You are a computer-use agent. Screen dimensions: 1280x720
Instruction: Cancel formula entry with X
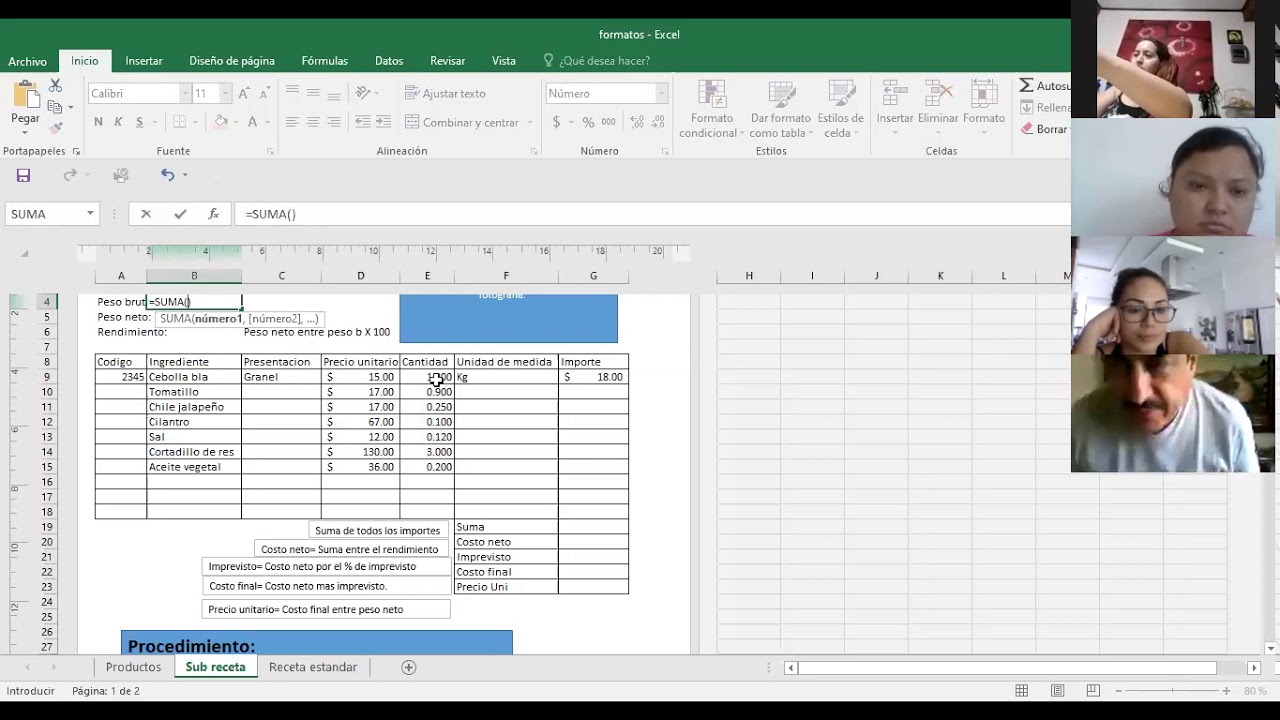pyautogui.click(x=146, y=214)
